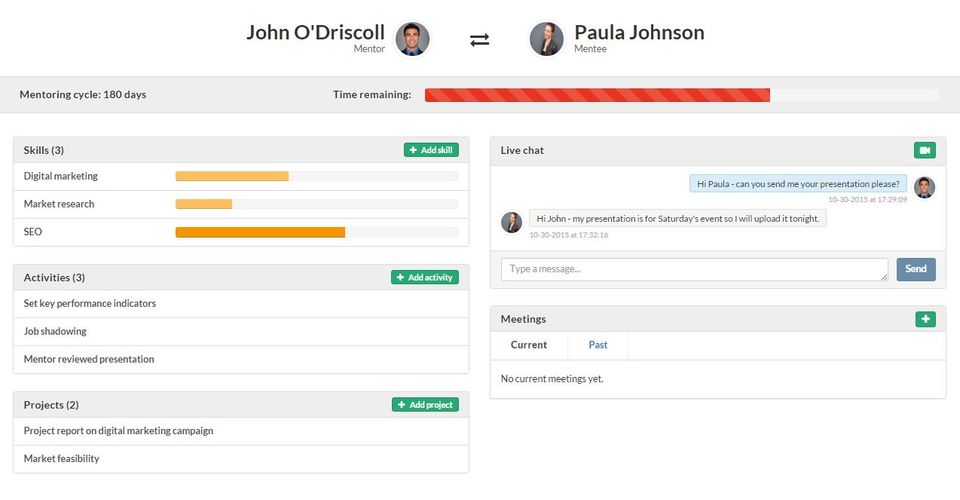
Task: Click the Live chat panel title
Action: (x=522, y=150)
